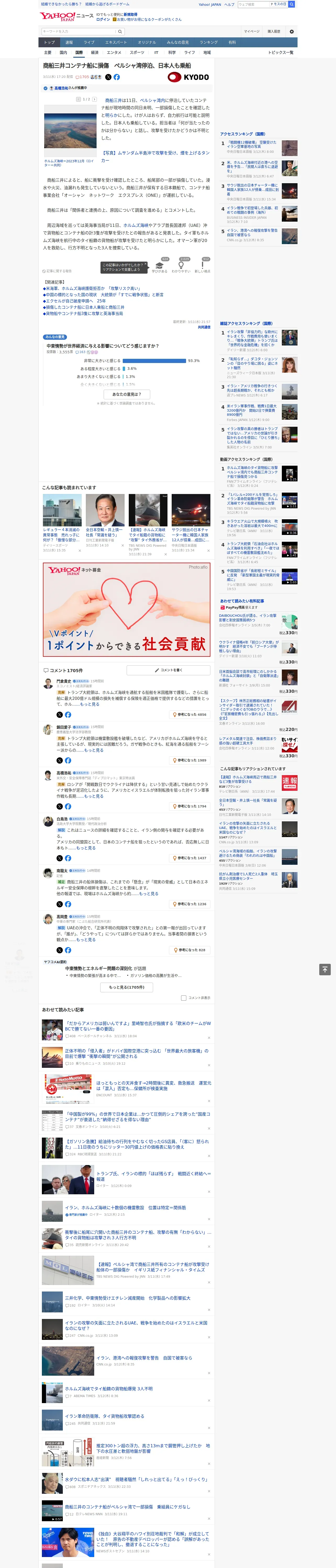Mark 門倉貴史's comment 参考になった 4856
This screenshot has width=336, height=1568.
[x=190, y=714]
